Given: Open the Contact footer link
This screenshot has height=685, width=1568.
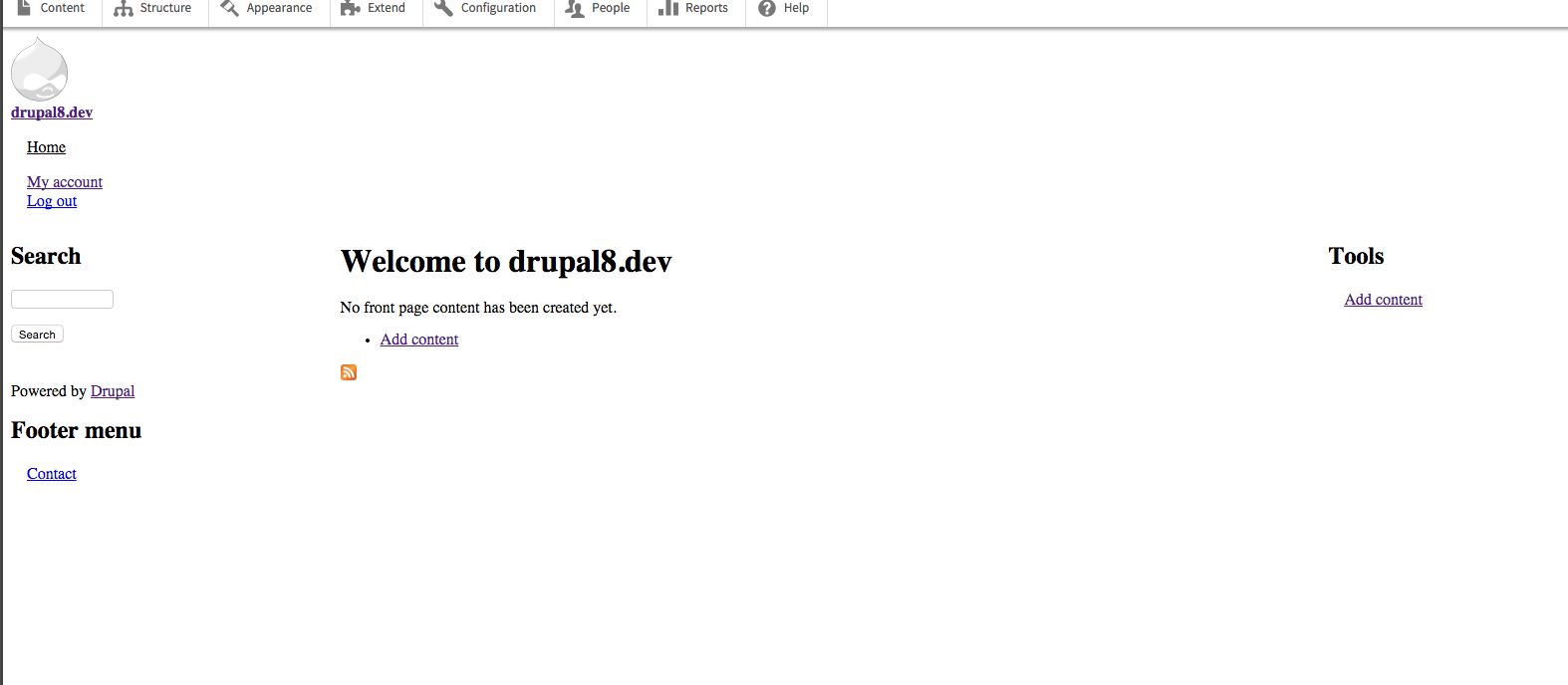Looking at the screenshot, I should click(52, 474).
